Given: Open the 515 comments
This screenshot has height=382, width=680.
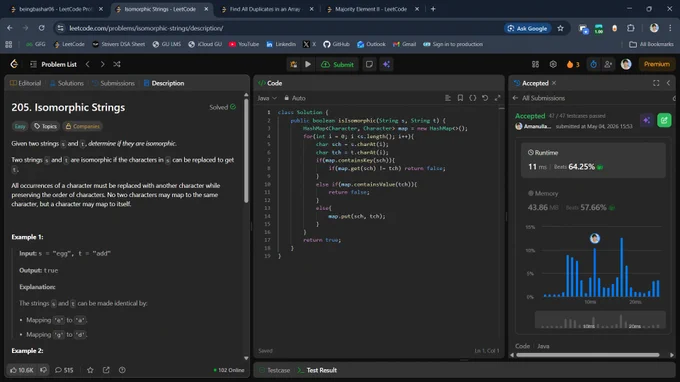Looking at the screenshot, I should tap(64, 370).
